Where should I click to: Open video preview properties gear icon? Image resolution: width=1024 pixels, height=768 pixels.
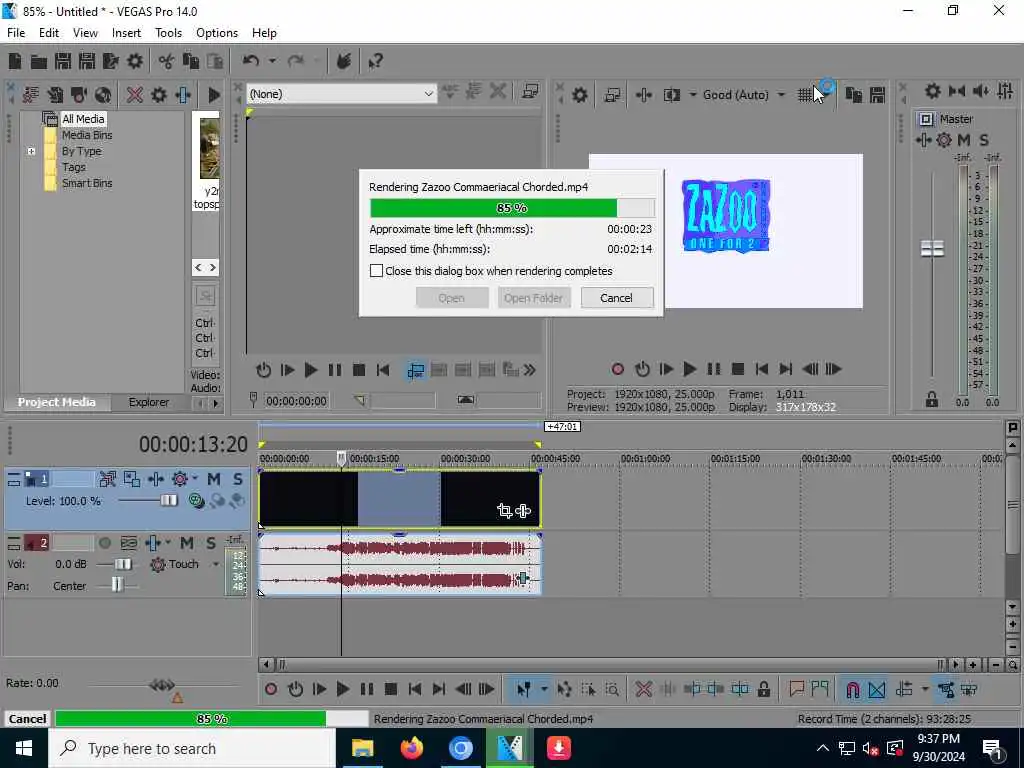coord(579,95)
